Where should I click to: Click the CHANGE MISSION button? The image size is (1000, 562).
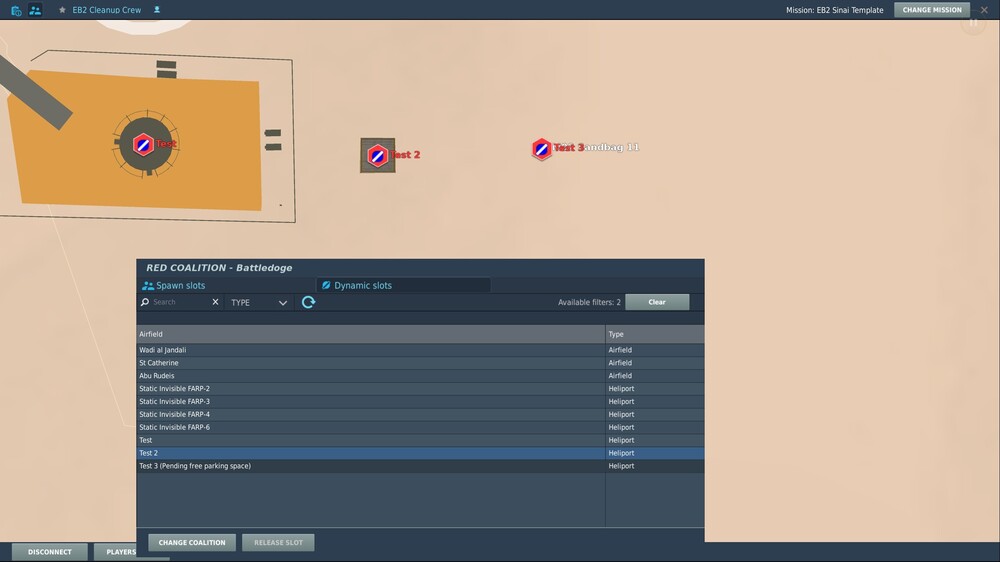click(x=932, y=10)
